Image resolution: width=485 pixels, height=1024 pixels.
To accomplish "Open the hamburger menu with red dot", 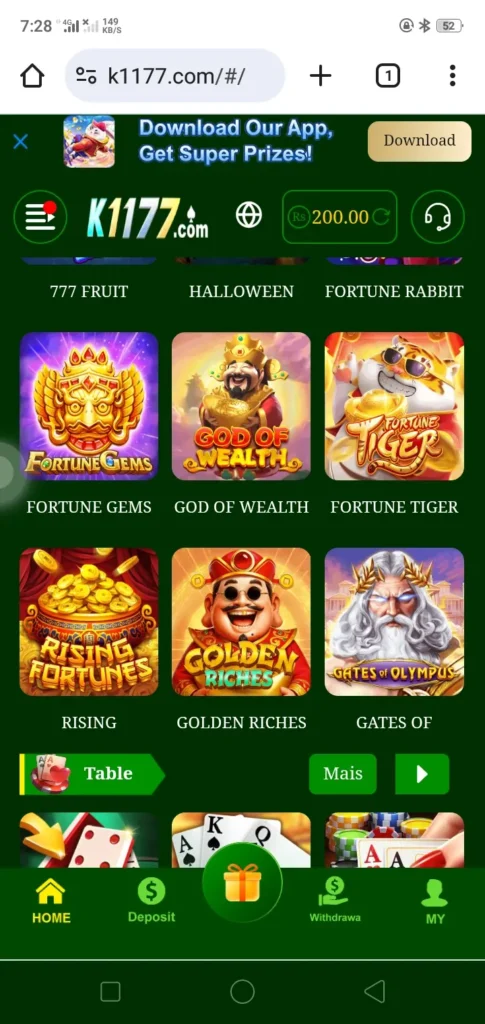I will click(40, 216).
